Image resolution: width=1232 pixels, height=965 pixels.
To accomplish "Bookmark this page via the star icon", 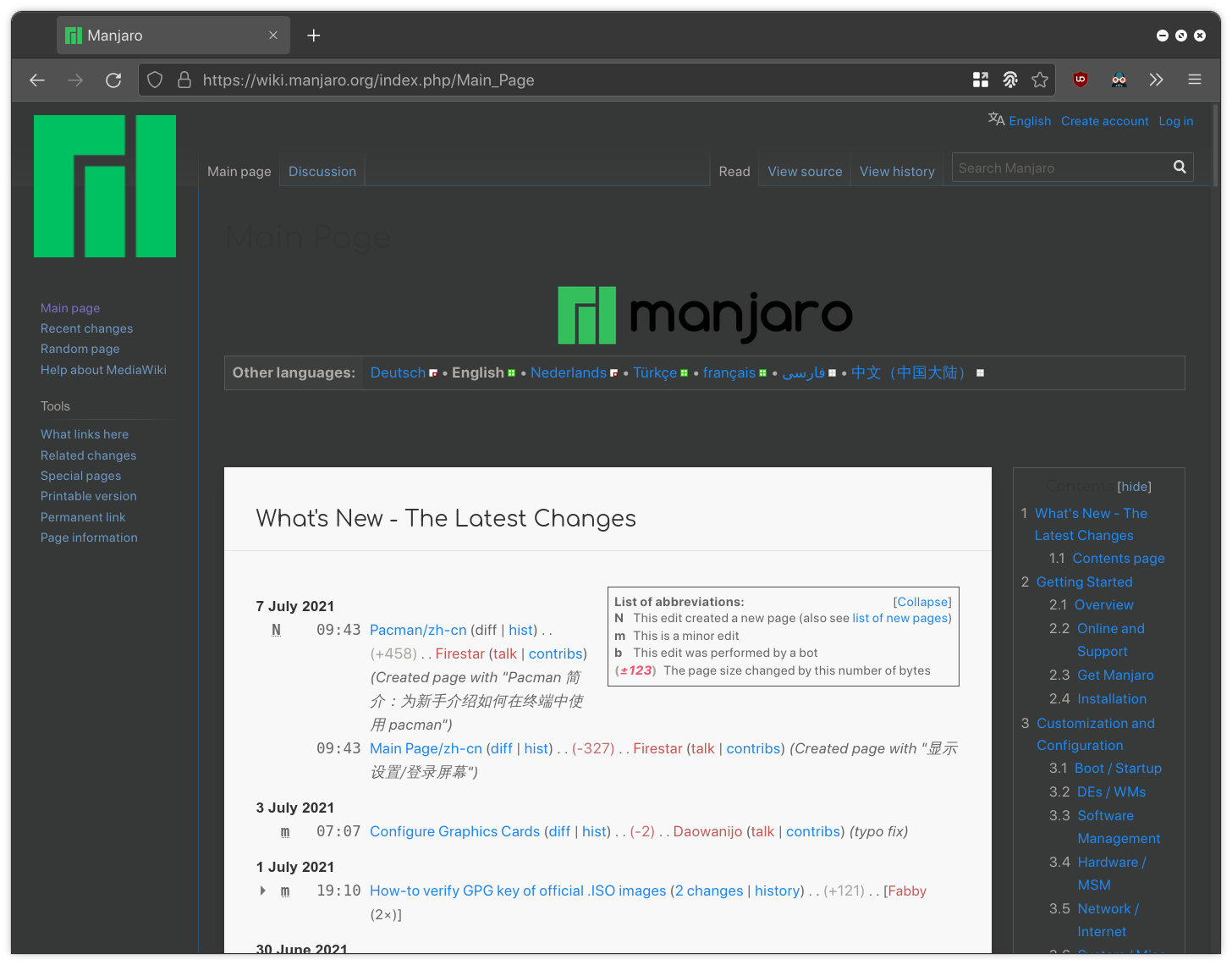I will pos(1040,80).
